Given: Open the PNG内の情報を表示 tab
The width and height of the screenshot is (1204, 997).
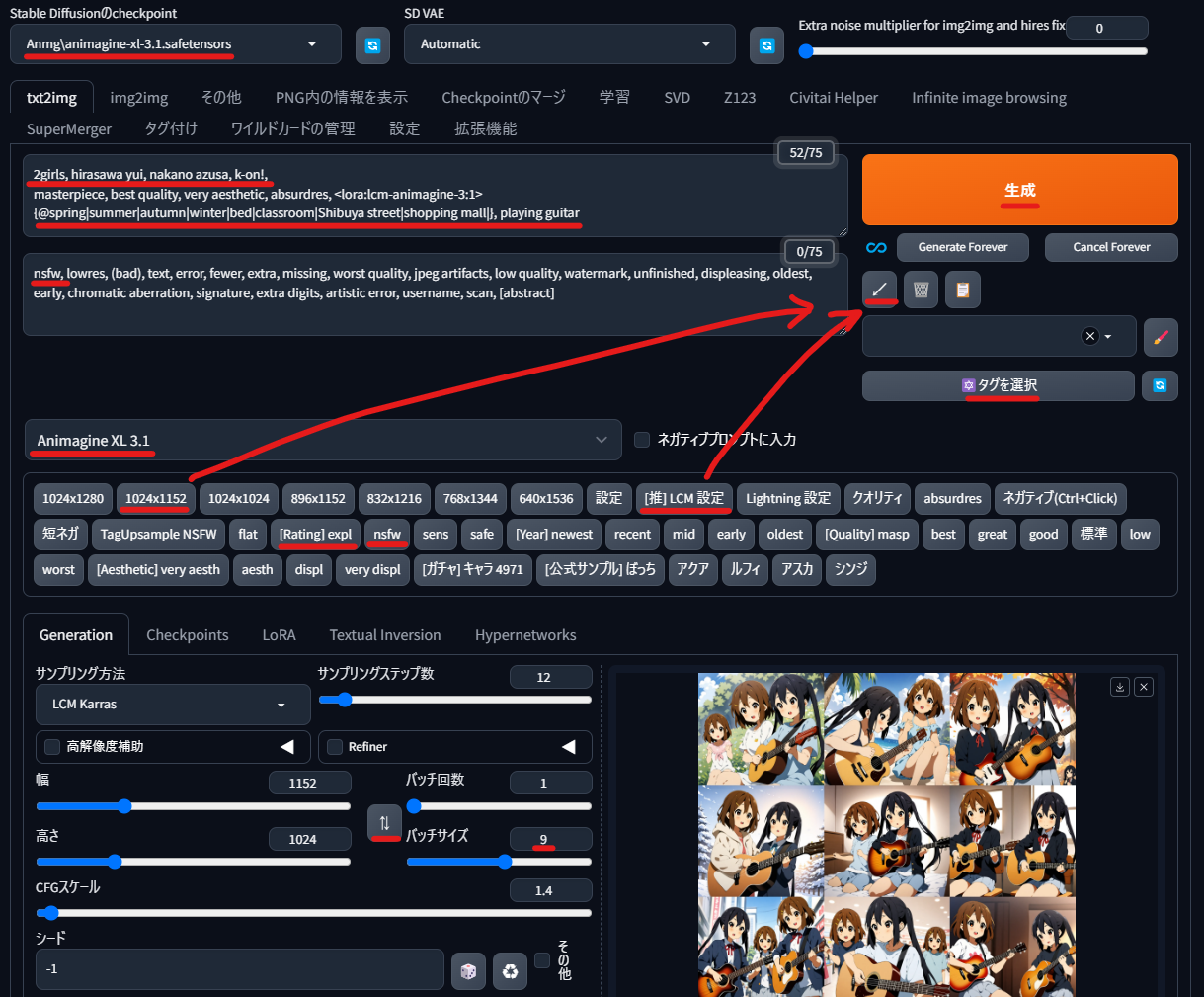Looking at the screenshot, I should tap(342, 98).
